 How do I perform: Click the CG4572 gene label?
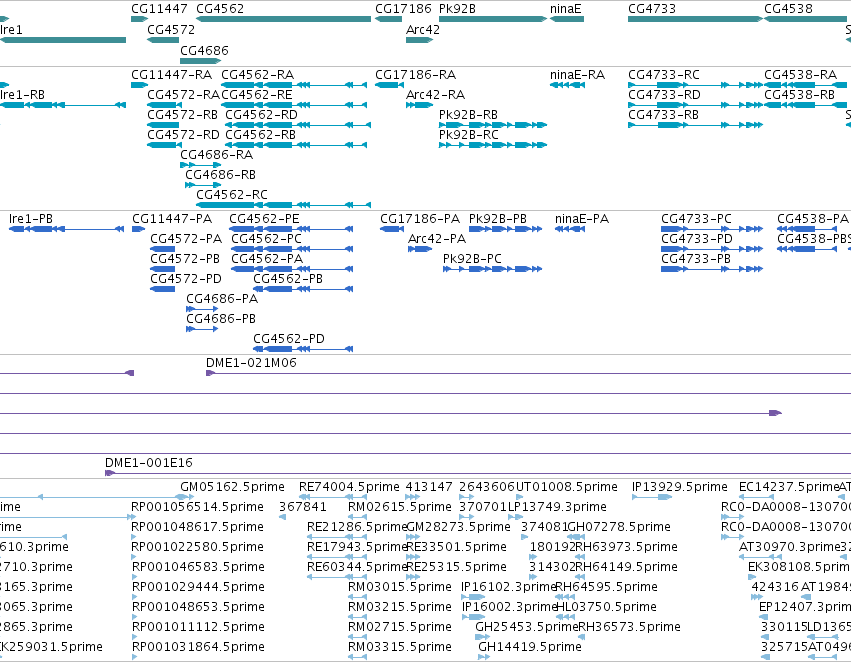170,30
